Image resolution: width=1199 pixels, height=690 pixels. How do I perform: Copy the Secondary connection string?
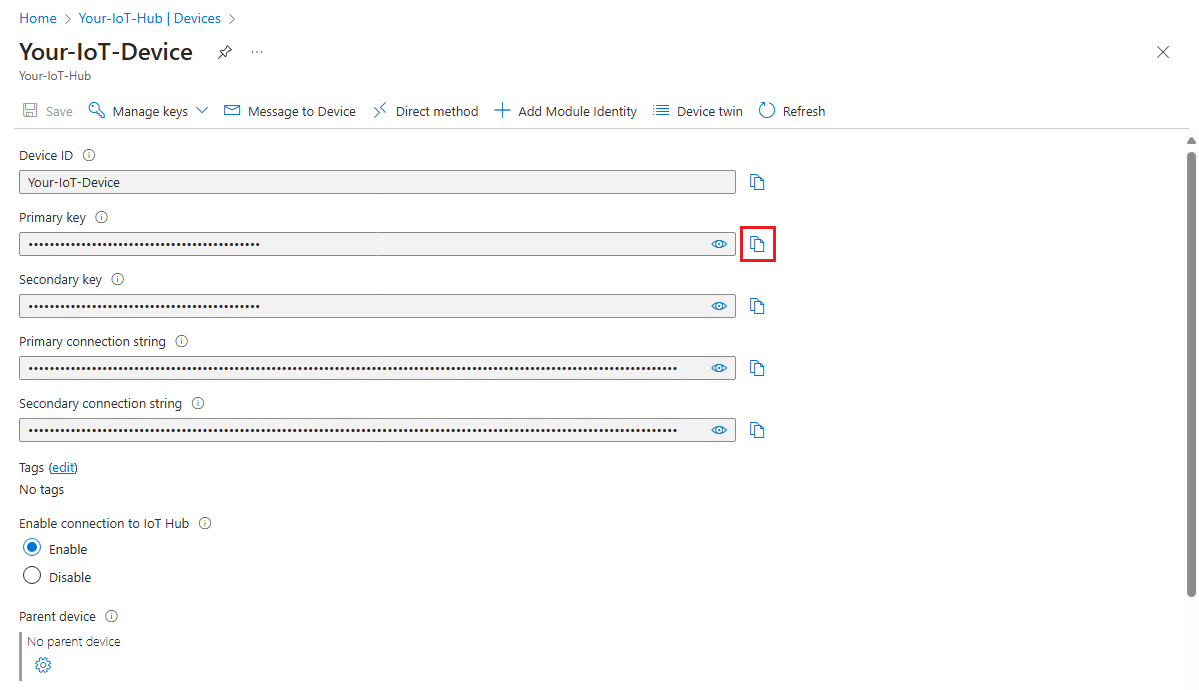point(757,429)
